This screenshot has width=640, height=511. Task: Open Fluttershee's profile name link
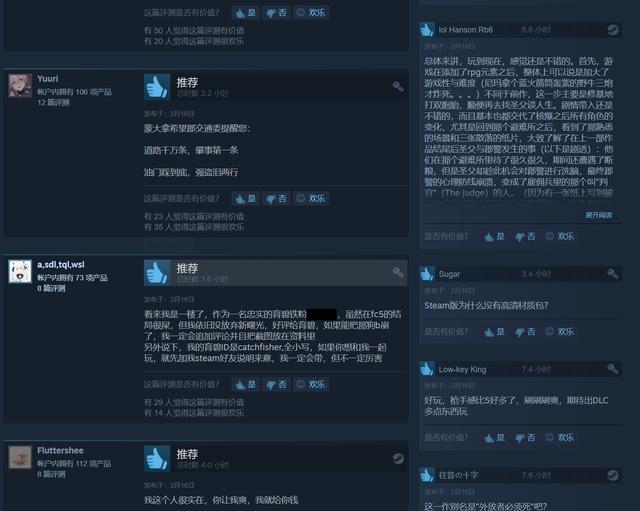(60, 450)
